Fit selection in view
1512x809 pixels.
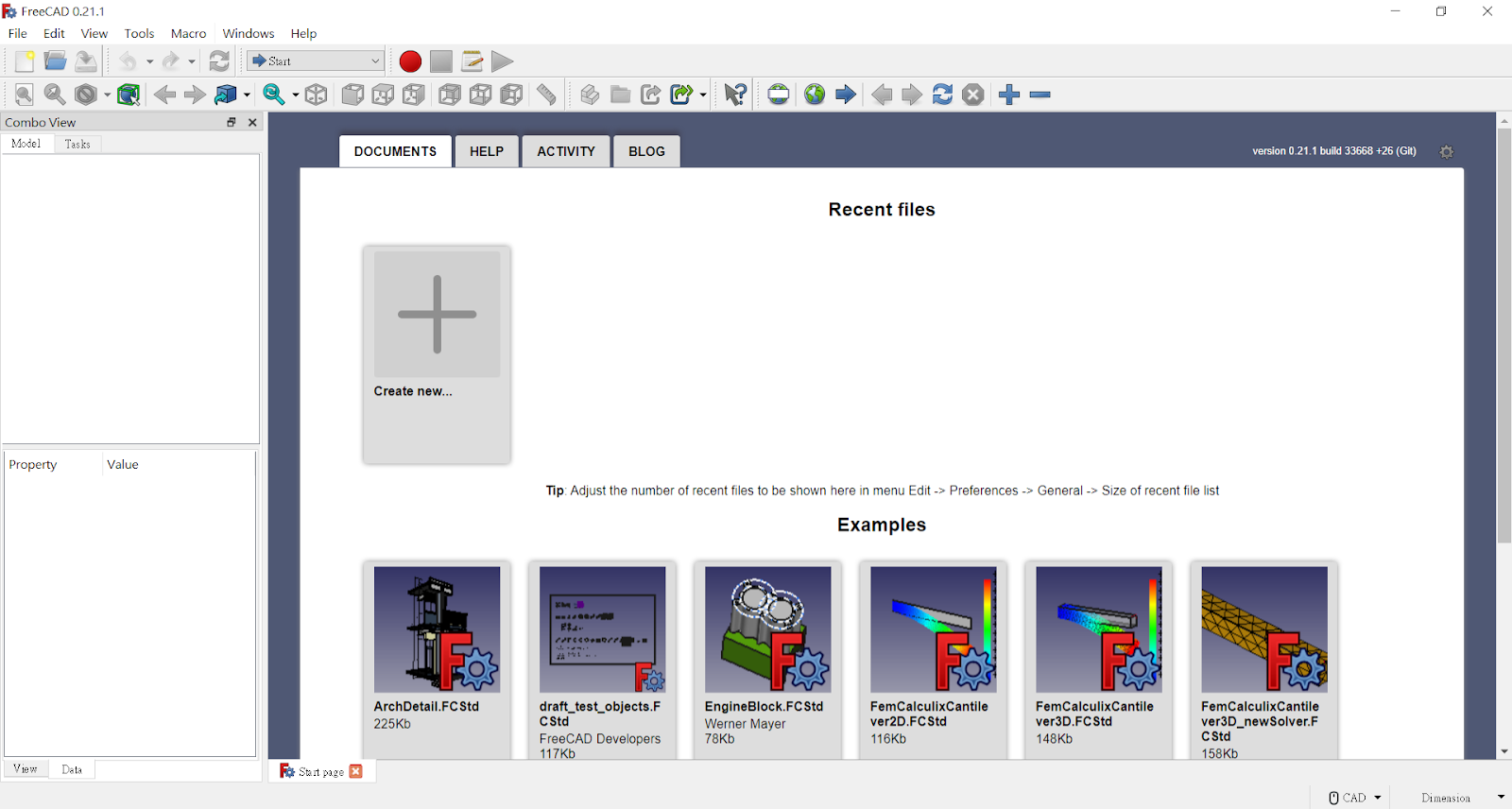coord(55,95)
